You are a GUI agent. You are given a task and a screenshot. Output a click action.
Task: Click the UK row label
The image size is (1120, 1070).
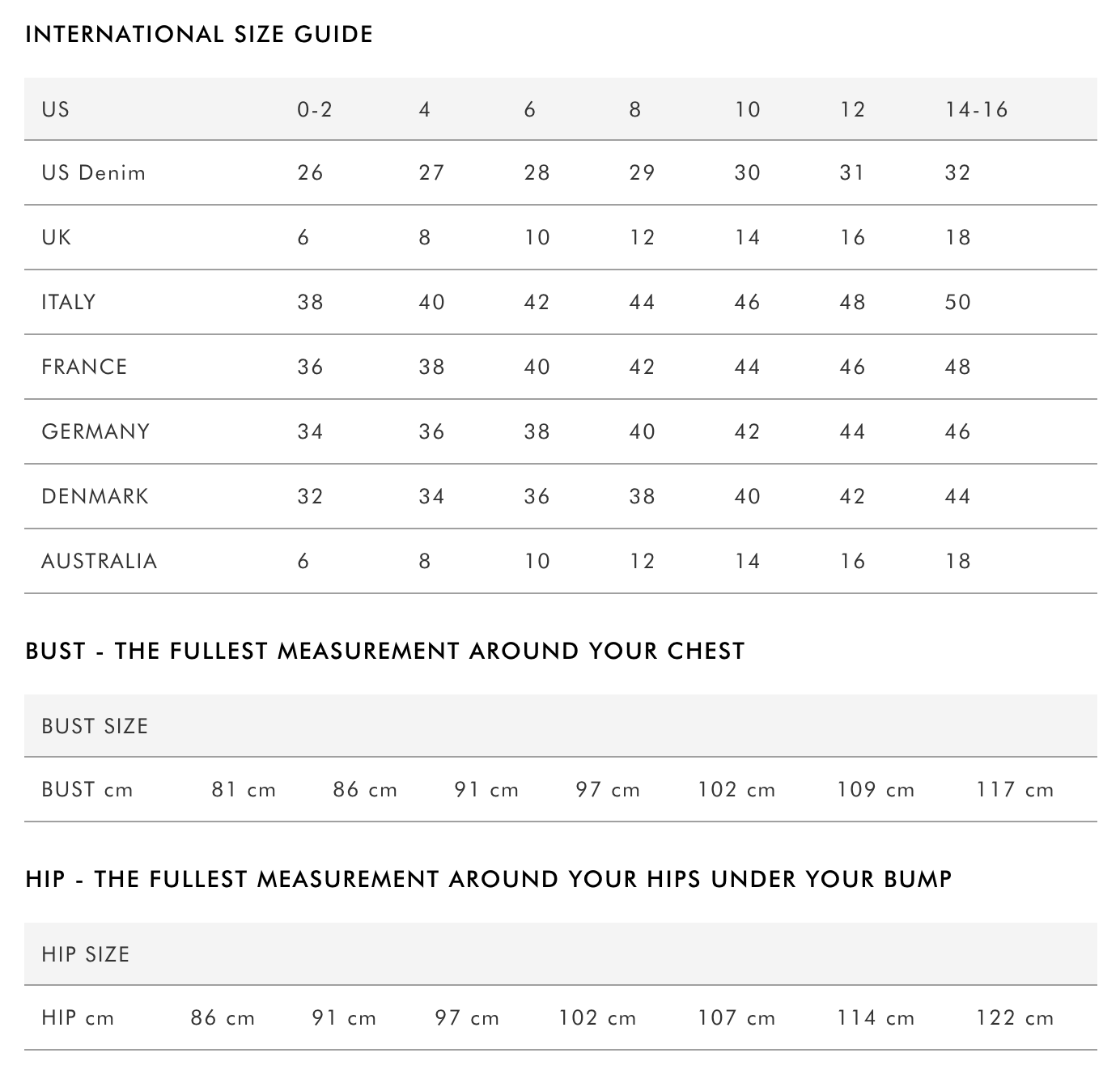click(57, 237)
